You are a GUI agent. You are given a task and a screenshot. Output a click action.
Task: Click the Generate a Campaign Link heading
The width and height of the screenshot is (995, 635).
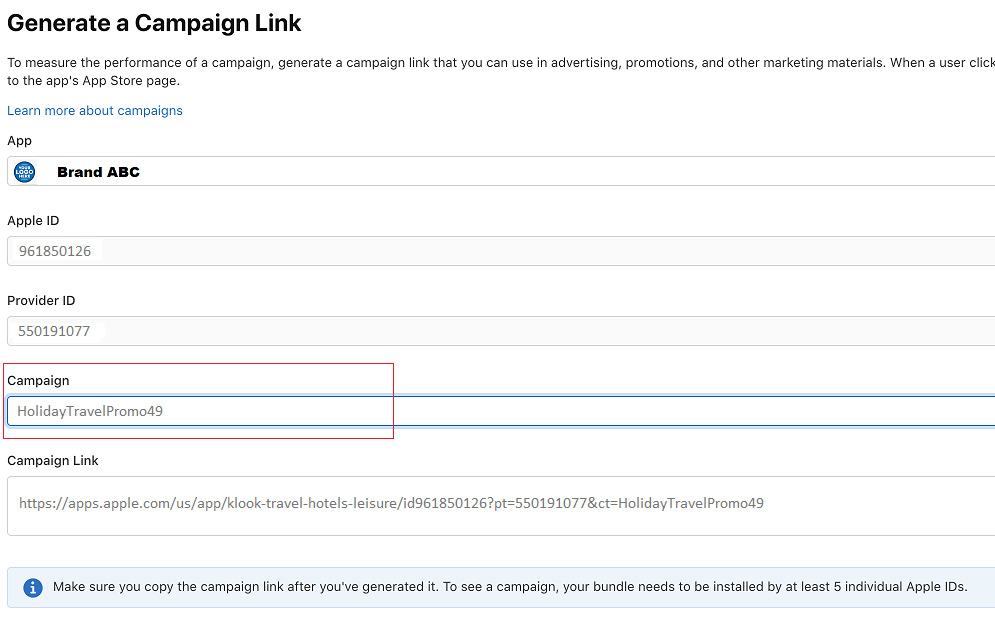pos(154,23)
